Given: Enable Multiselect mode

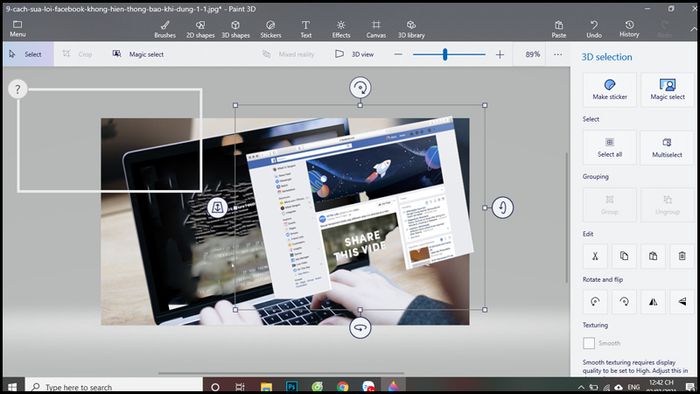Looking at the screenshot, I should point(667,147).
